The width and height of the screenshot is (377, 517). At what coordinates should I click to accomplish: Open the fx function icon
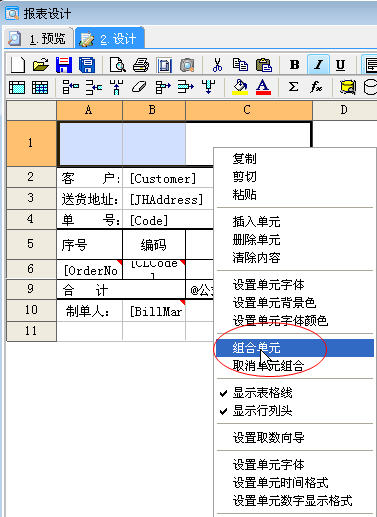click(x=316, y=87)
